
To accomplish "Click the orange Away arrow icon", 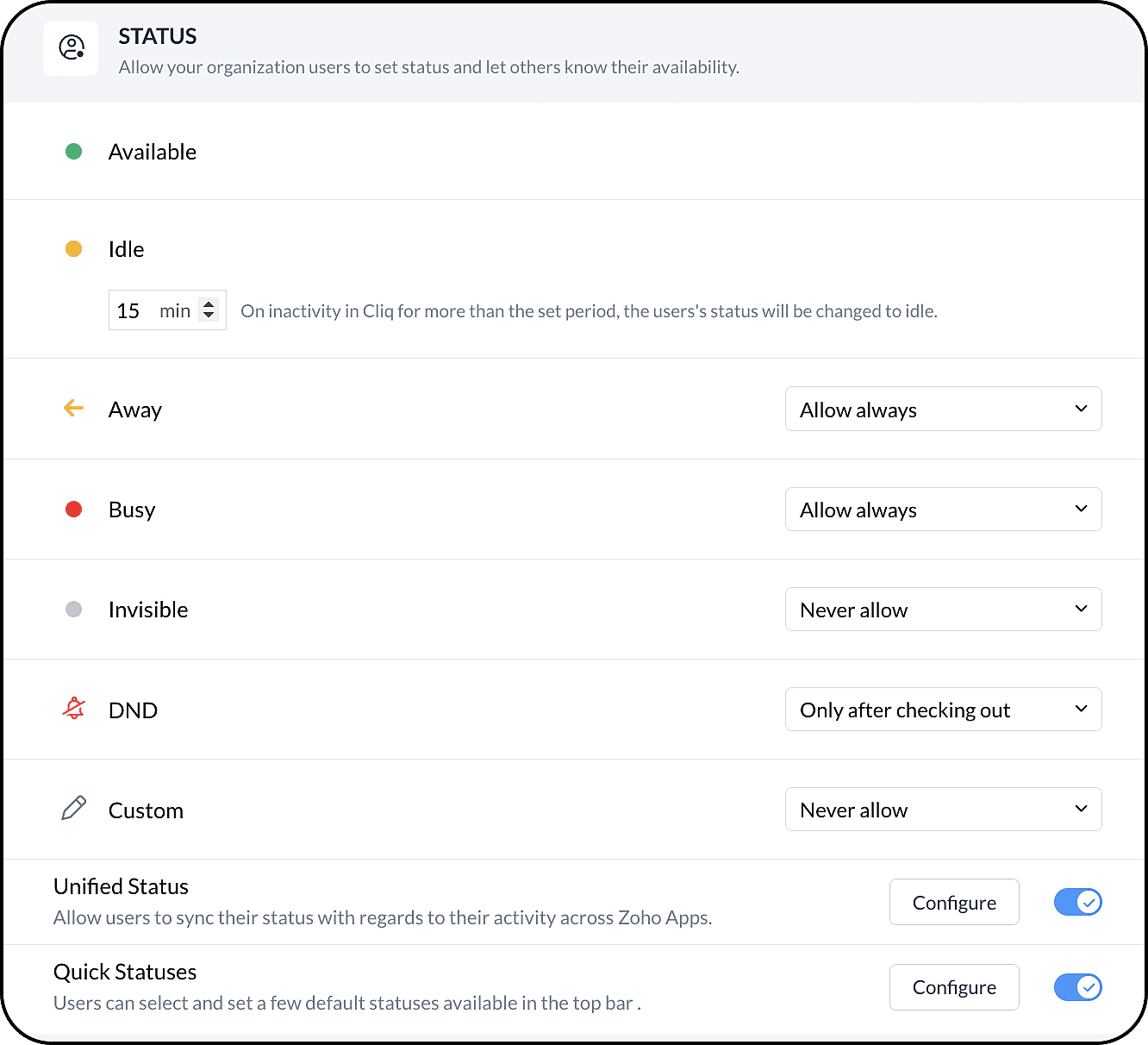I will (x=74, y=409).
